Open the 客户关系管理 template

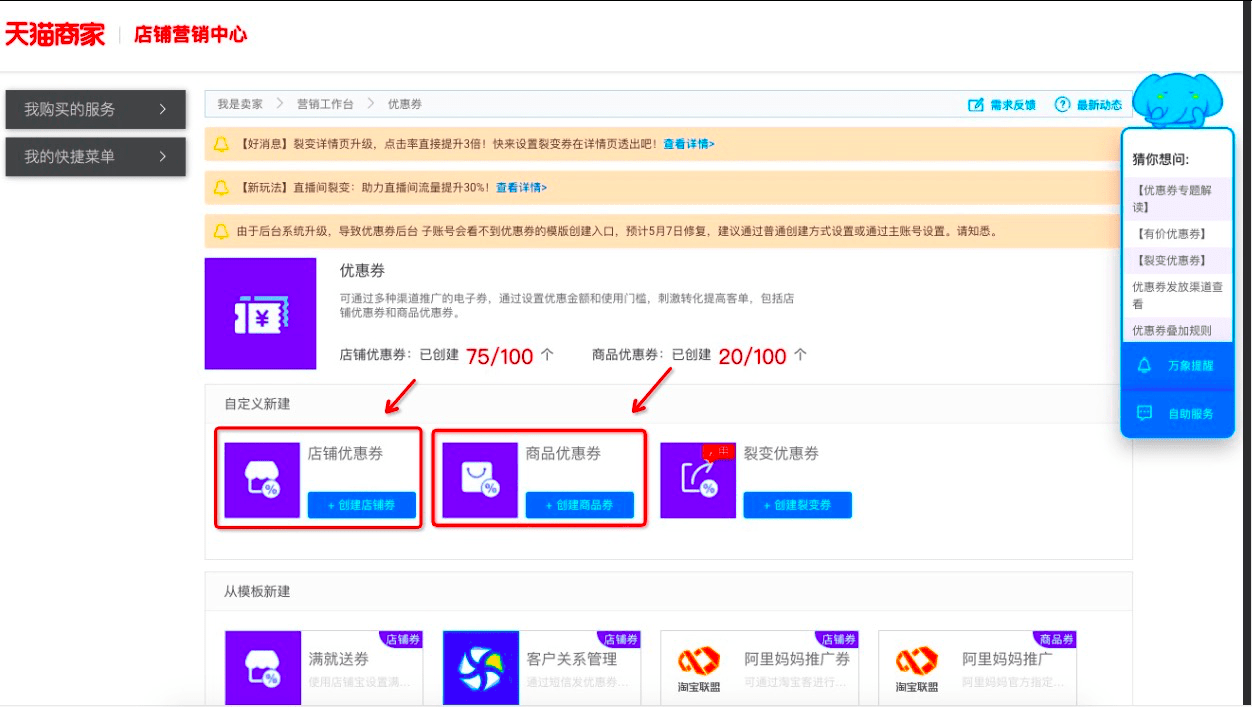pyautogui.click(x=542, y=667)
